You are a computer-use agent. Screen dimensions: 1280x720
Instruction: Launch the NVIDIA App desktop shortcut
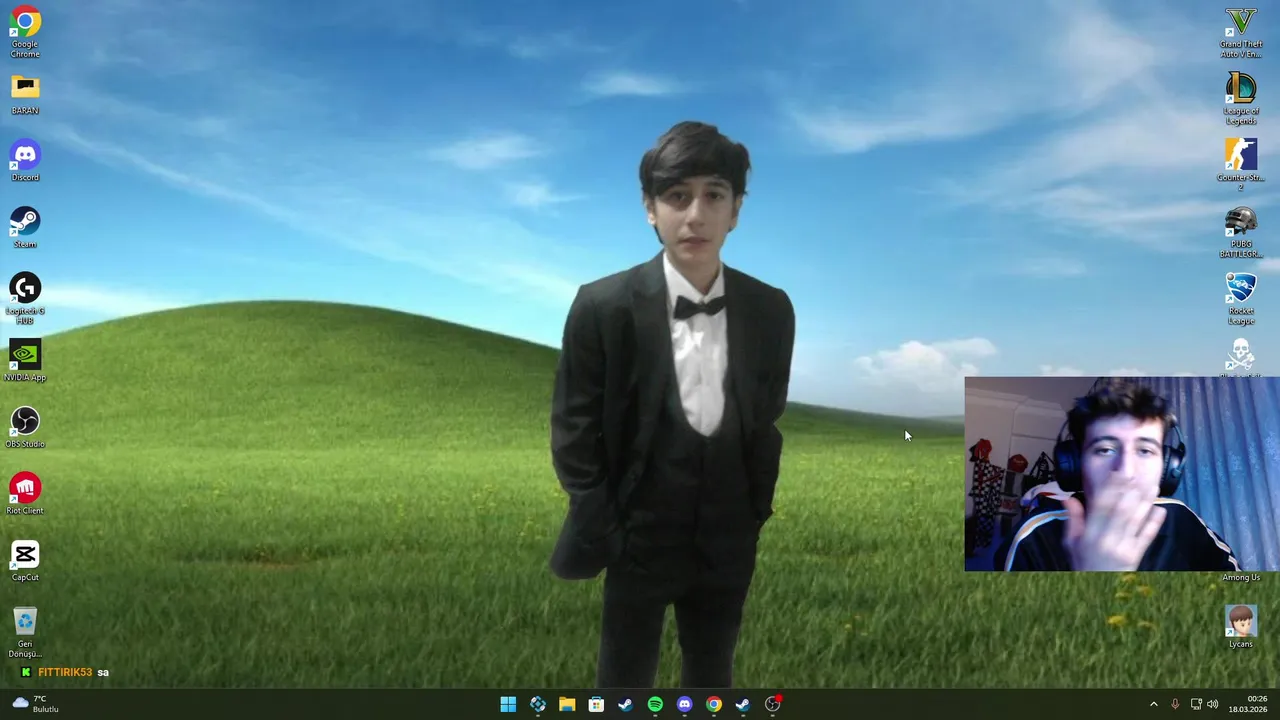[25, 361]
